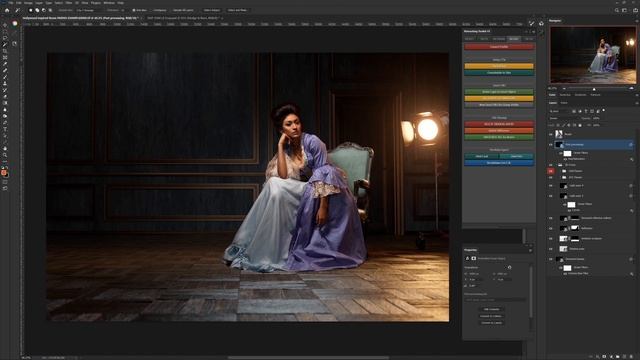
Task: Click the Navigator preview thumbnail
Action: coord(593,55)
